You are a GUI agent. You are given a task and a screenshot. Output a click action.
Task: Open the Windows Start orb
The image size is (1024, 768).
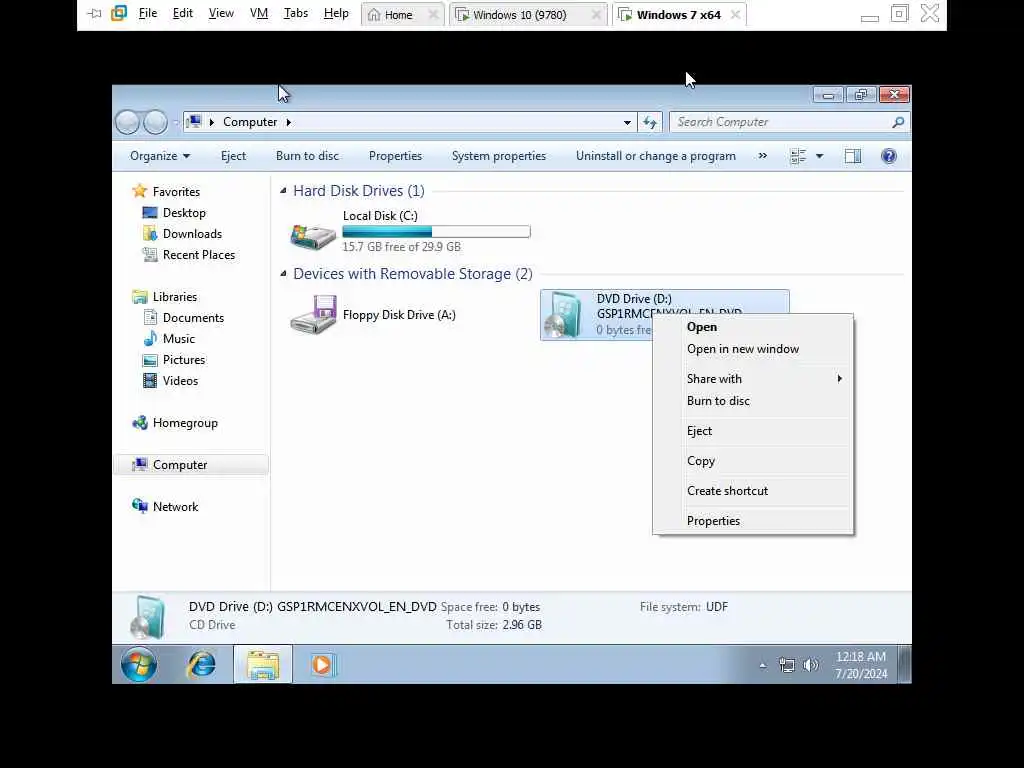coord(138,665)
